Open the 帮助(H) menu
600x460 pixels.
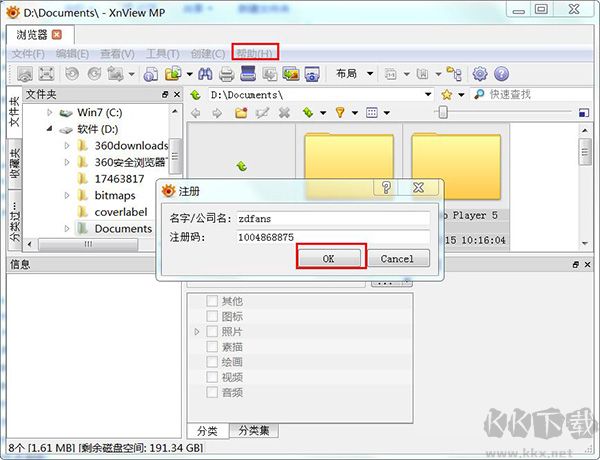click(254, 53)
